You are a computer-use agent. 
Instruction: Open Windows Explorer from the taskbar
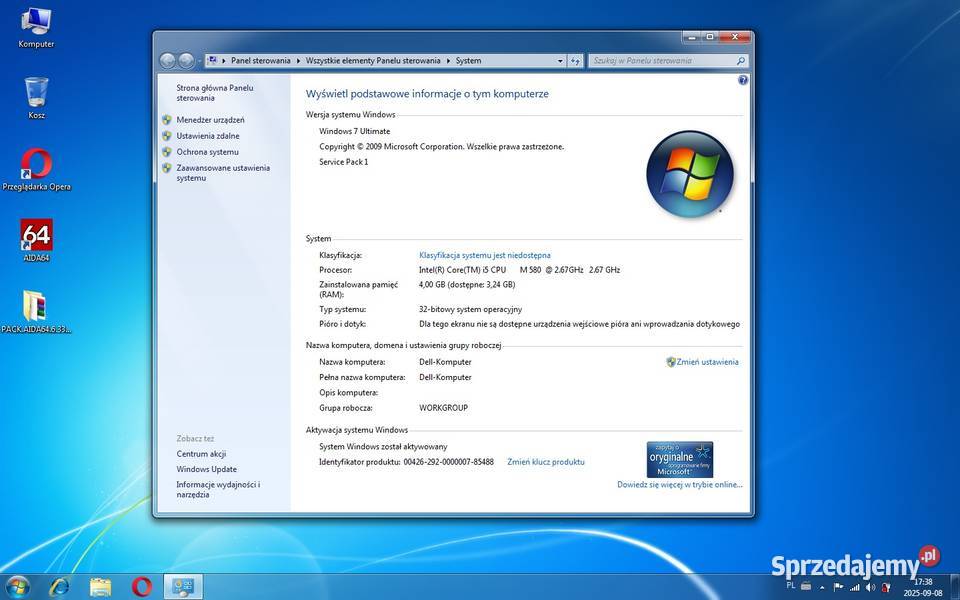pos(100,585)
